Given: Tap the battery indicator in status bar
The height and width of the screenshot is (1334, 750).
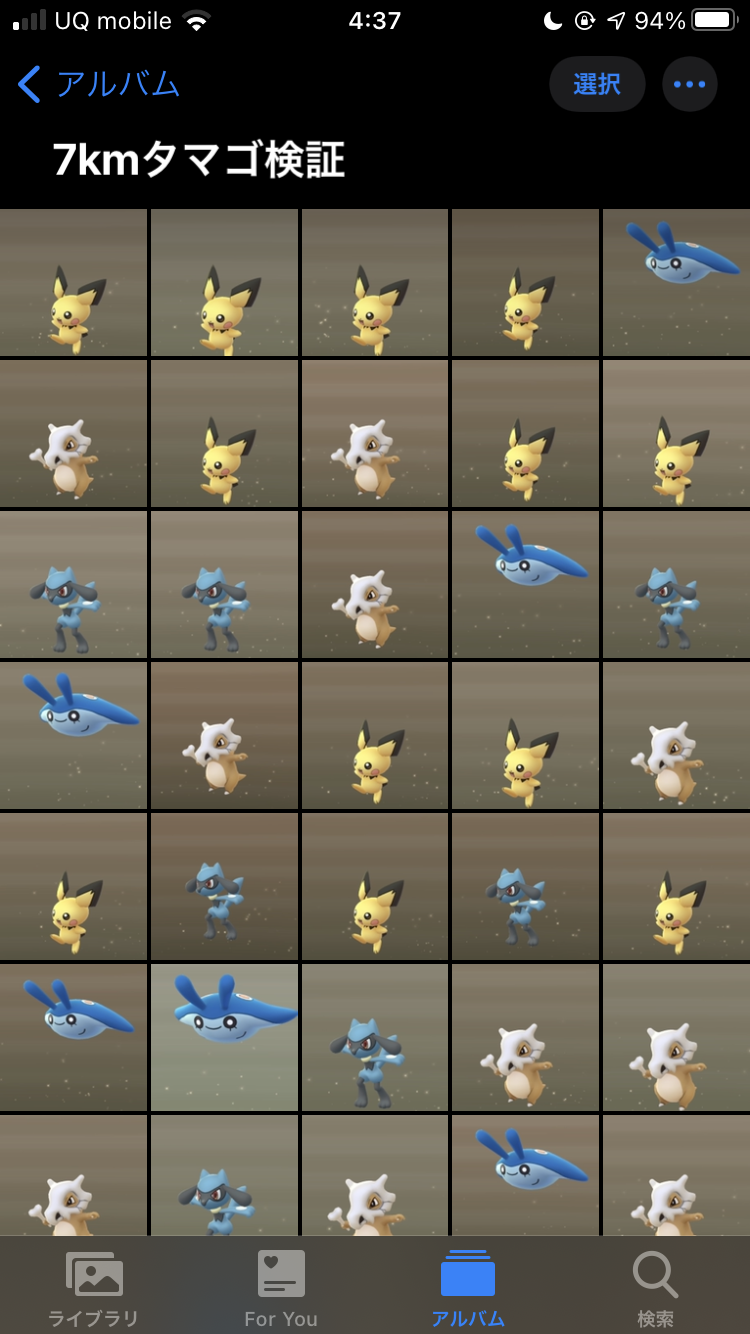Looking at the screenshot, I should point(714,21).
